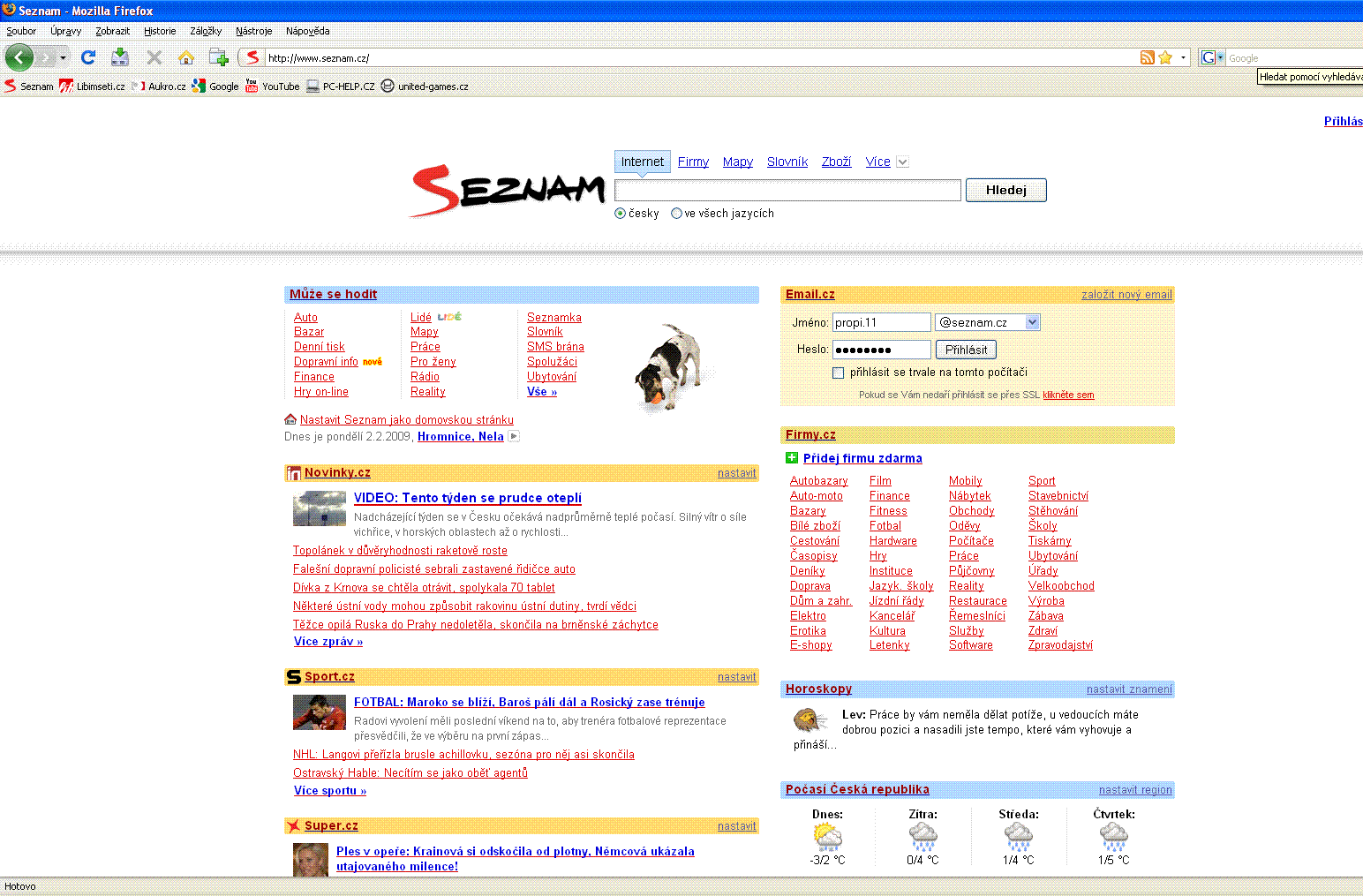1363x896 pixels.
Task: Click the Sport.cz S logo icon
Action: [294, 677]
